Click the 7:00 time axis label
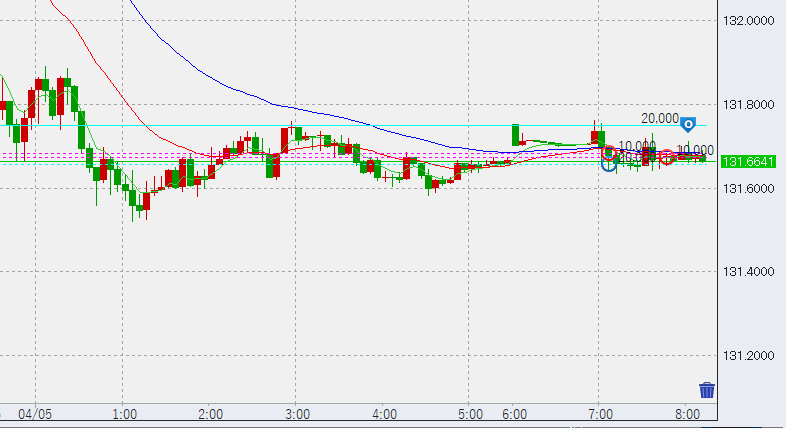Screen dimensions: 786x428 [600, 413]
